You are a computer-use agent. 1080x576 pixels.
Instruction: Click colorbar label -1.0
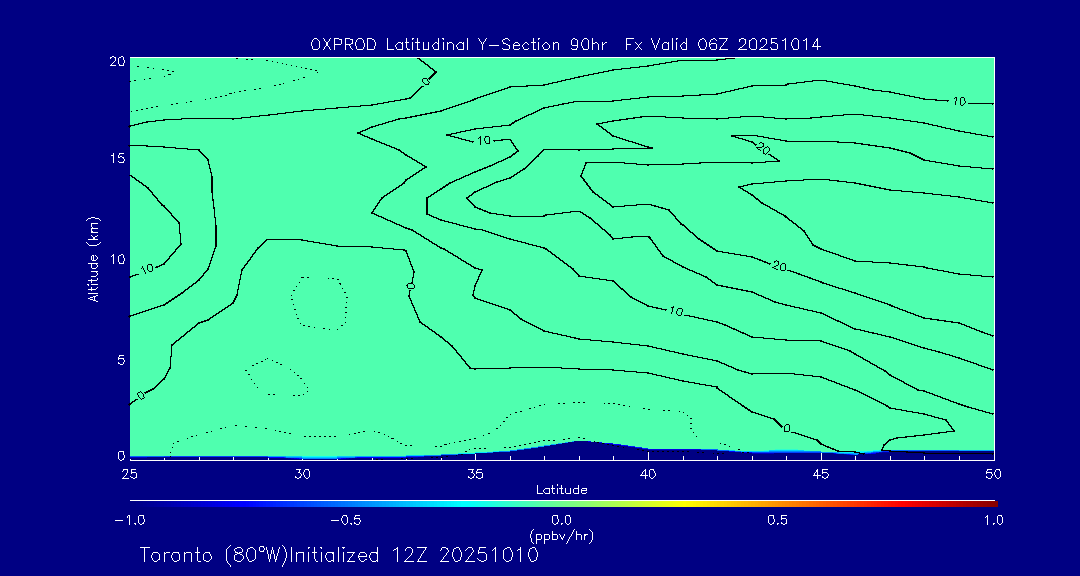coord(129,520)
